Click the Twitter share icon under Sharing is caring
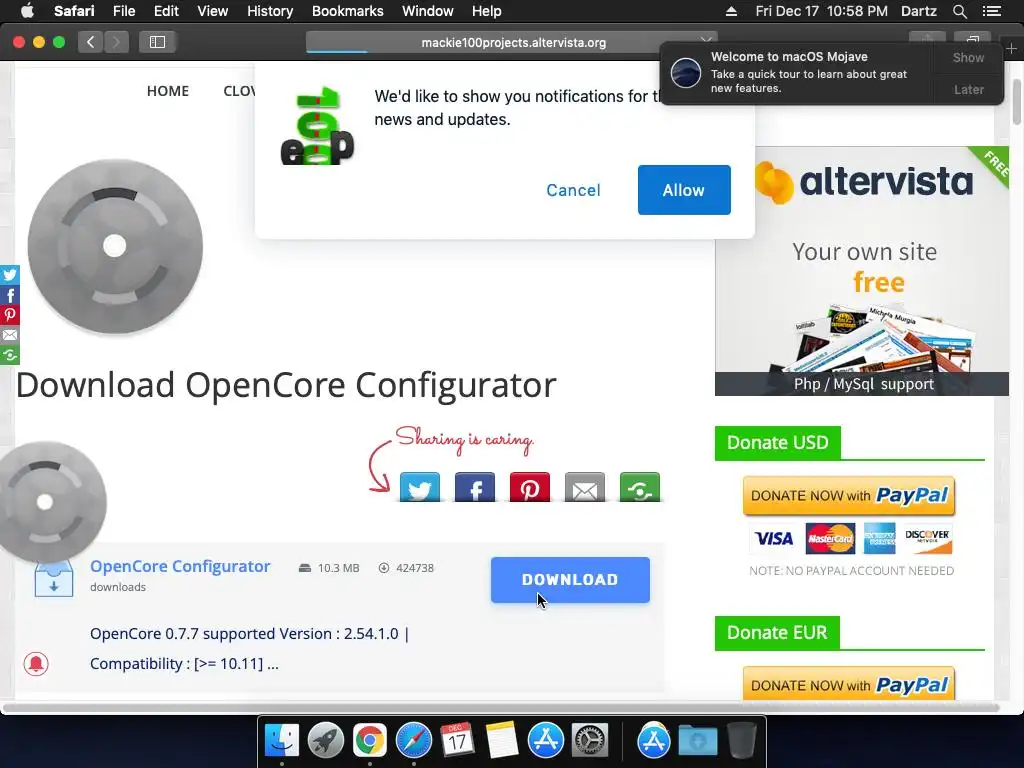The image size is (1024, 768). point(419,487)
